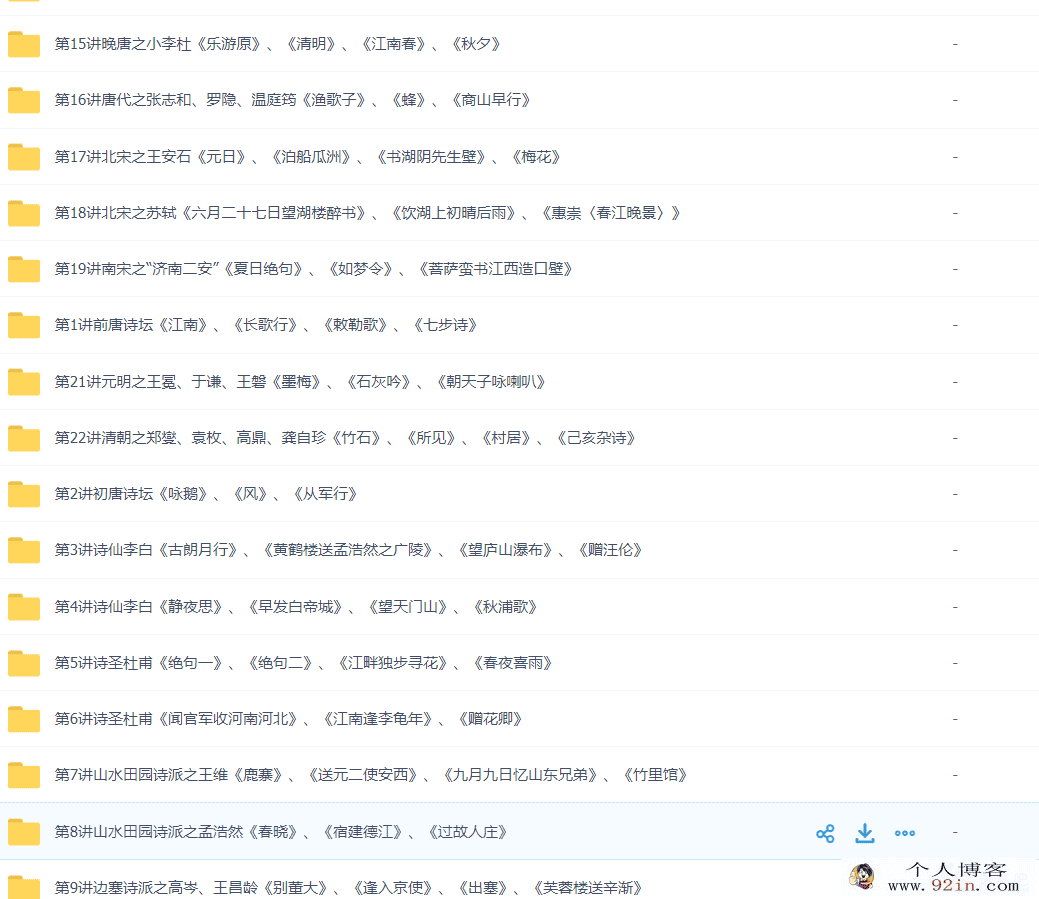Open folder 第15讲晚唐之小李杜《乐游原》
The width and height of the screenshot is (1039, 899).
click(278, 44)
